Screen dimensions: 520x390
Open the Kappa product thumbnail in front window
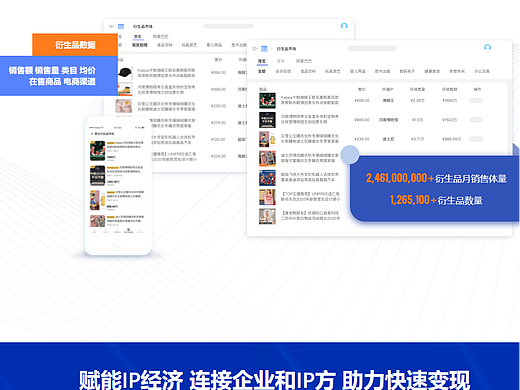[x=267, y=101]
